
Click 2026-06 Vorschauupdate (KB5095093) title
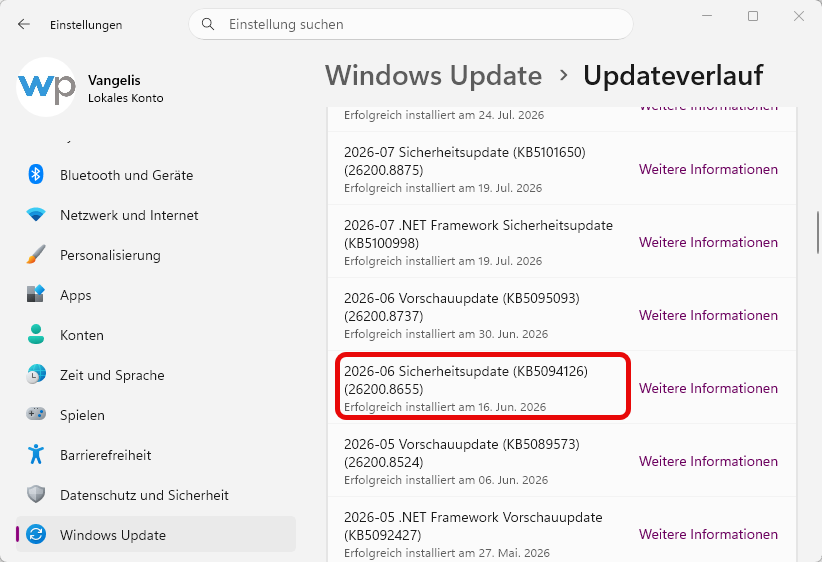462,307
